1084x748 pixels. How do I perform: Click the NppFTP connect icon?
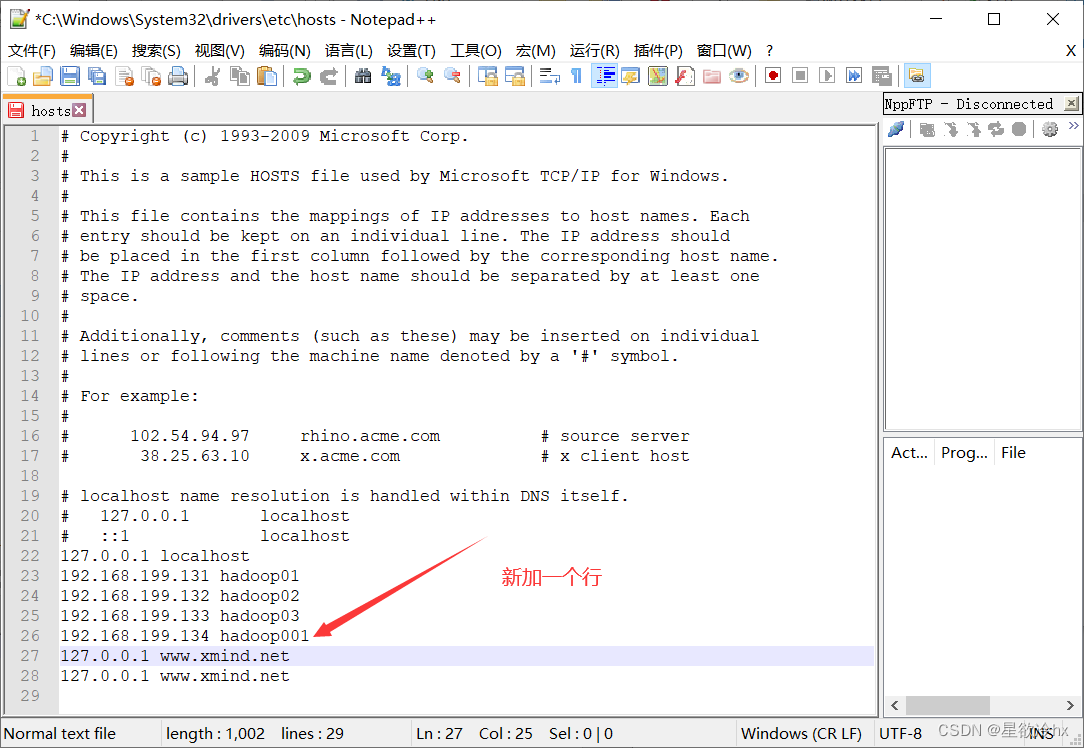point(896,129)
